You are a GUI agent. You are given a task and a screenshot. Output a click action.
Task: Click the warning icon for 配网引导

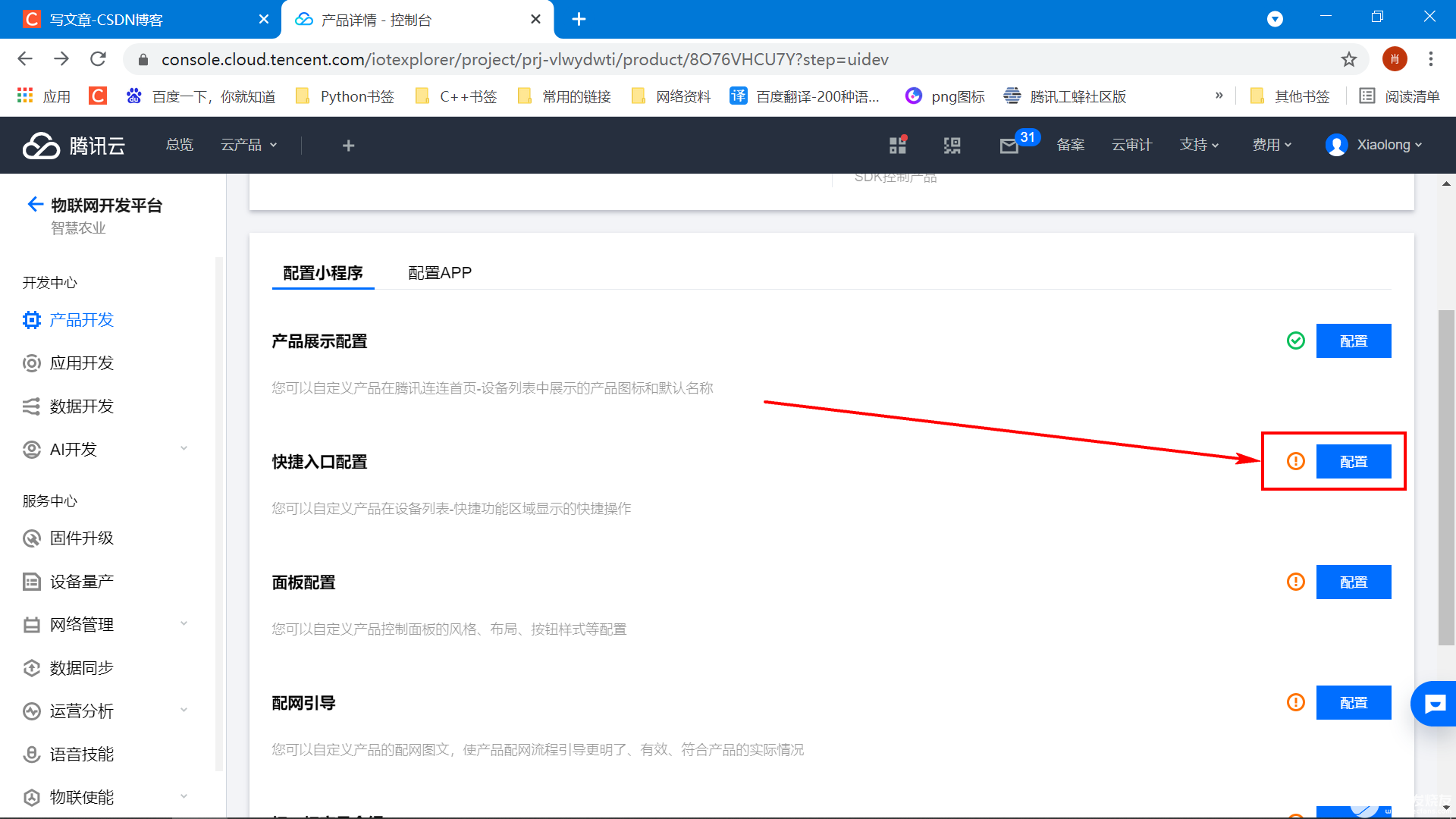point(1296,702)
